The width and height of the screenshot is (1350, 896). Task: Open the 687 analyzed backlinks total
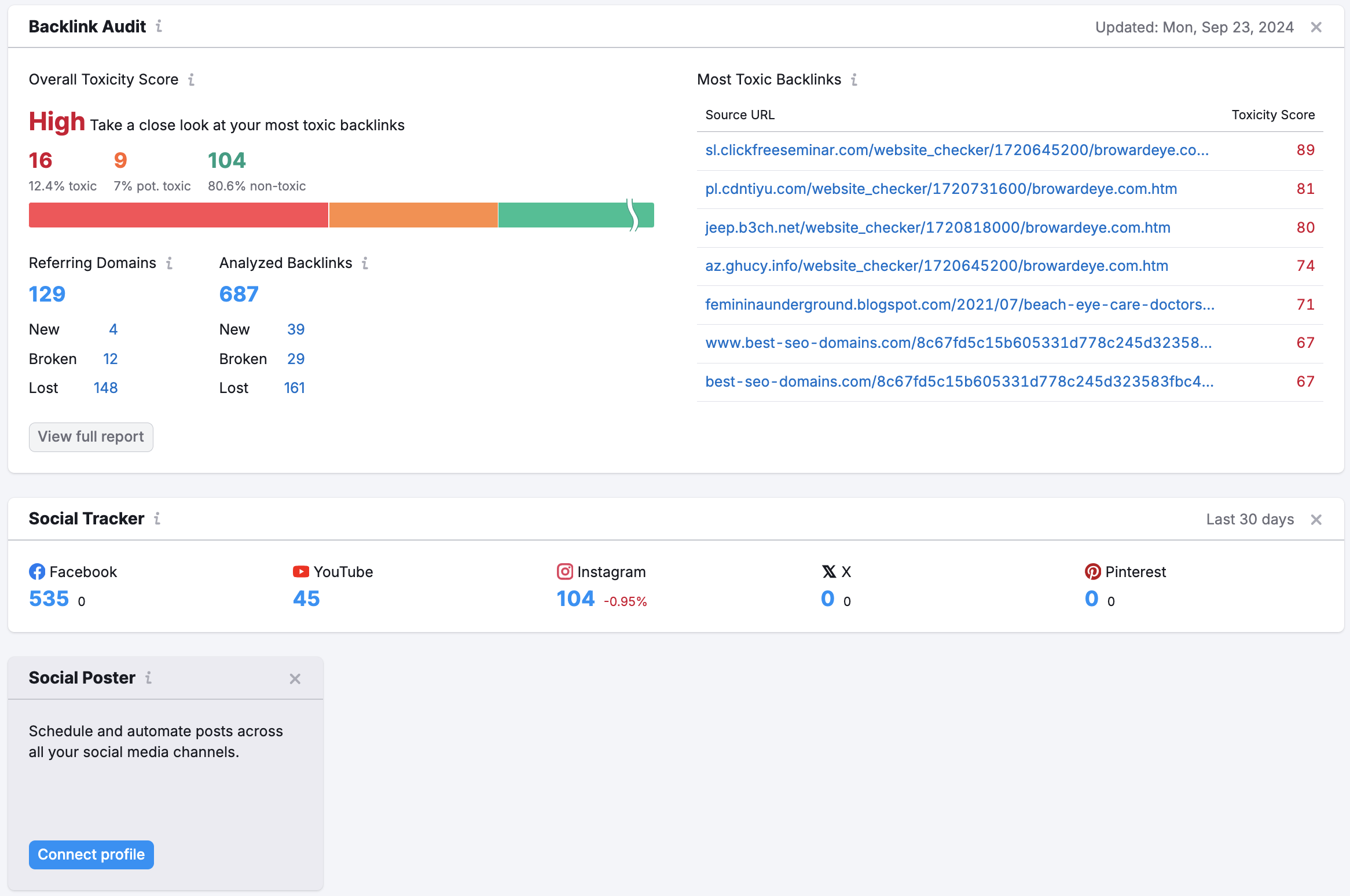239,295
